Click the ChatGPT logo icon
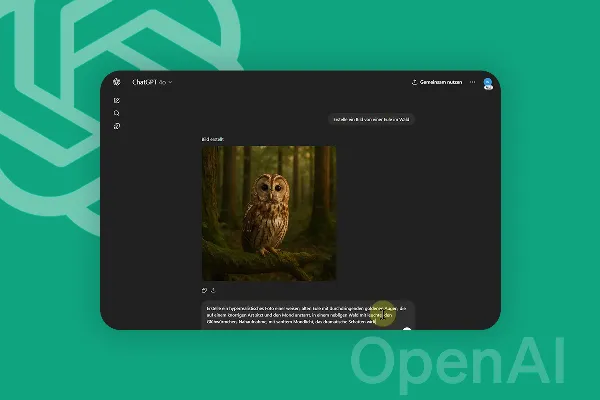 (117, 82)
